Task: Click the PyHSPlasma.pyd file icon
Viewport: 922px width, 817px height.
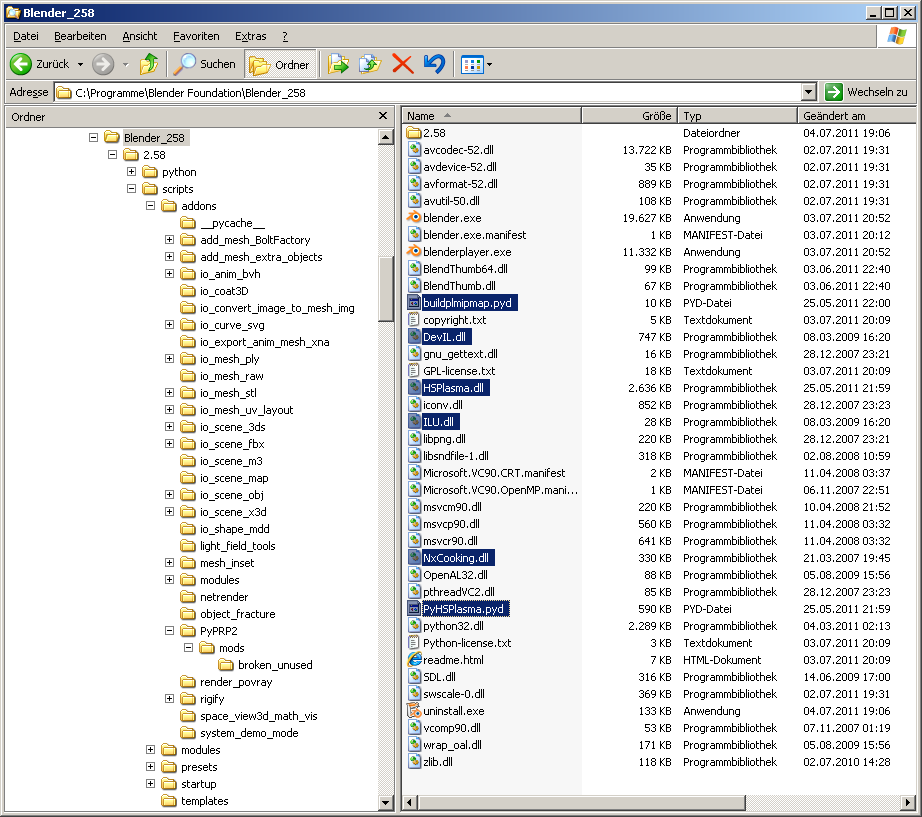Action: pyautogui.click(x=414, y=609)
